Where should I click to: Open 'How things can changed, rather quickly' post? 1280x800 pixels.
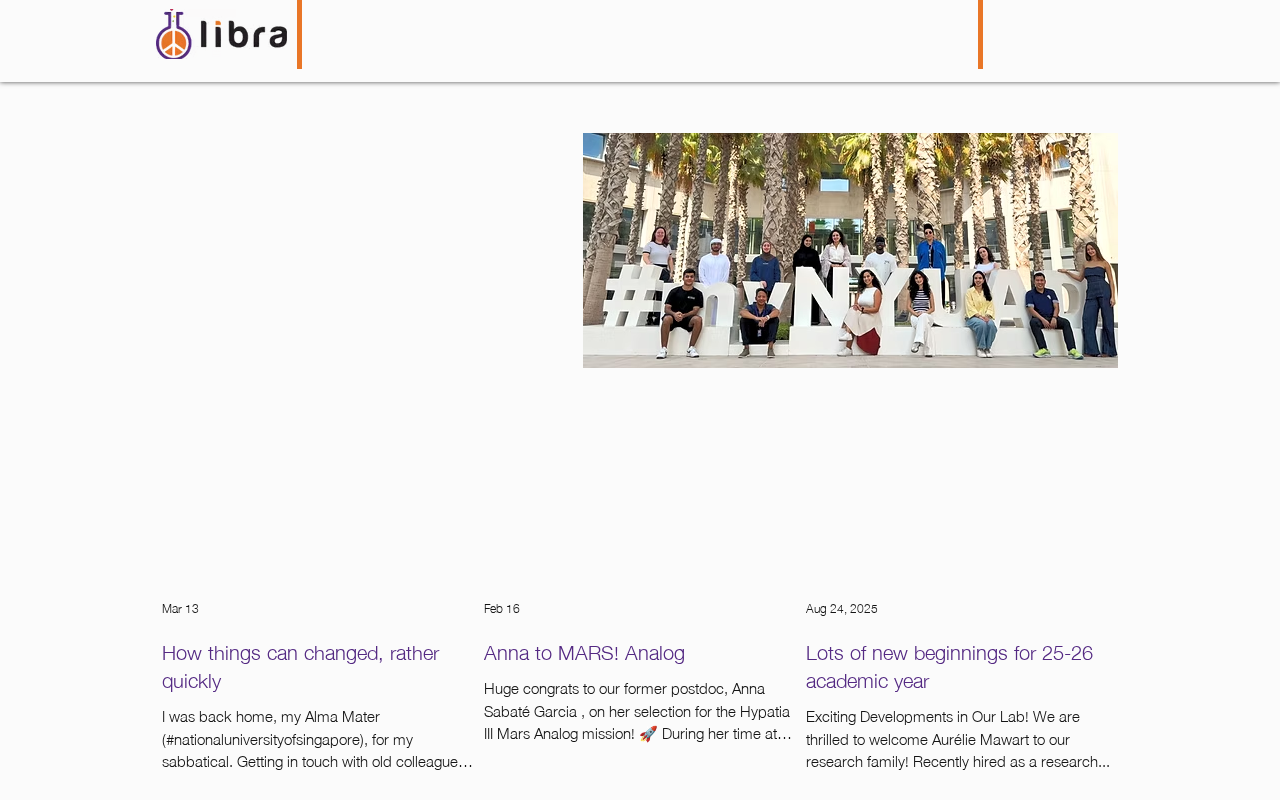coord(300,667)
